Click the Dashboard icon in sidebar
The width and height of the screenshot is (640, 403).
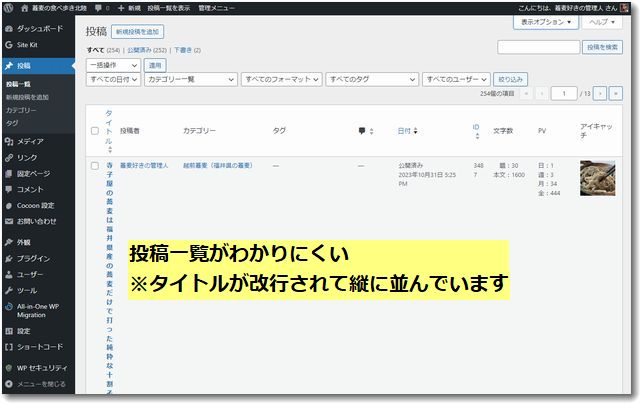pos(9,31)
